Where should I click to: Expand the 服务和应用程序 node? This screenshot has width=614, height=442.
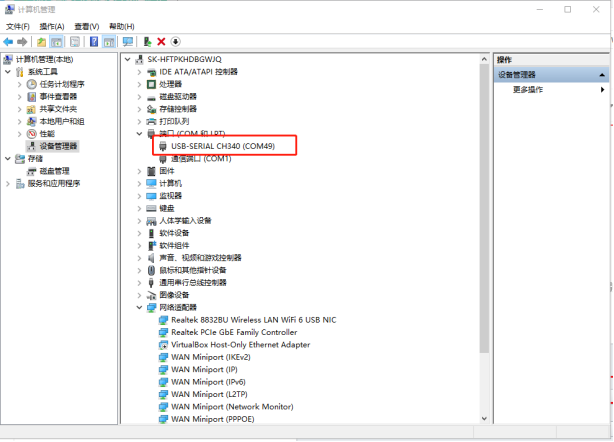tap(8, 184)
